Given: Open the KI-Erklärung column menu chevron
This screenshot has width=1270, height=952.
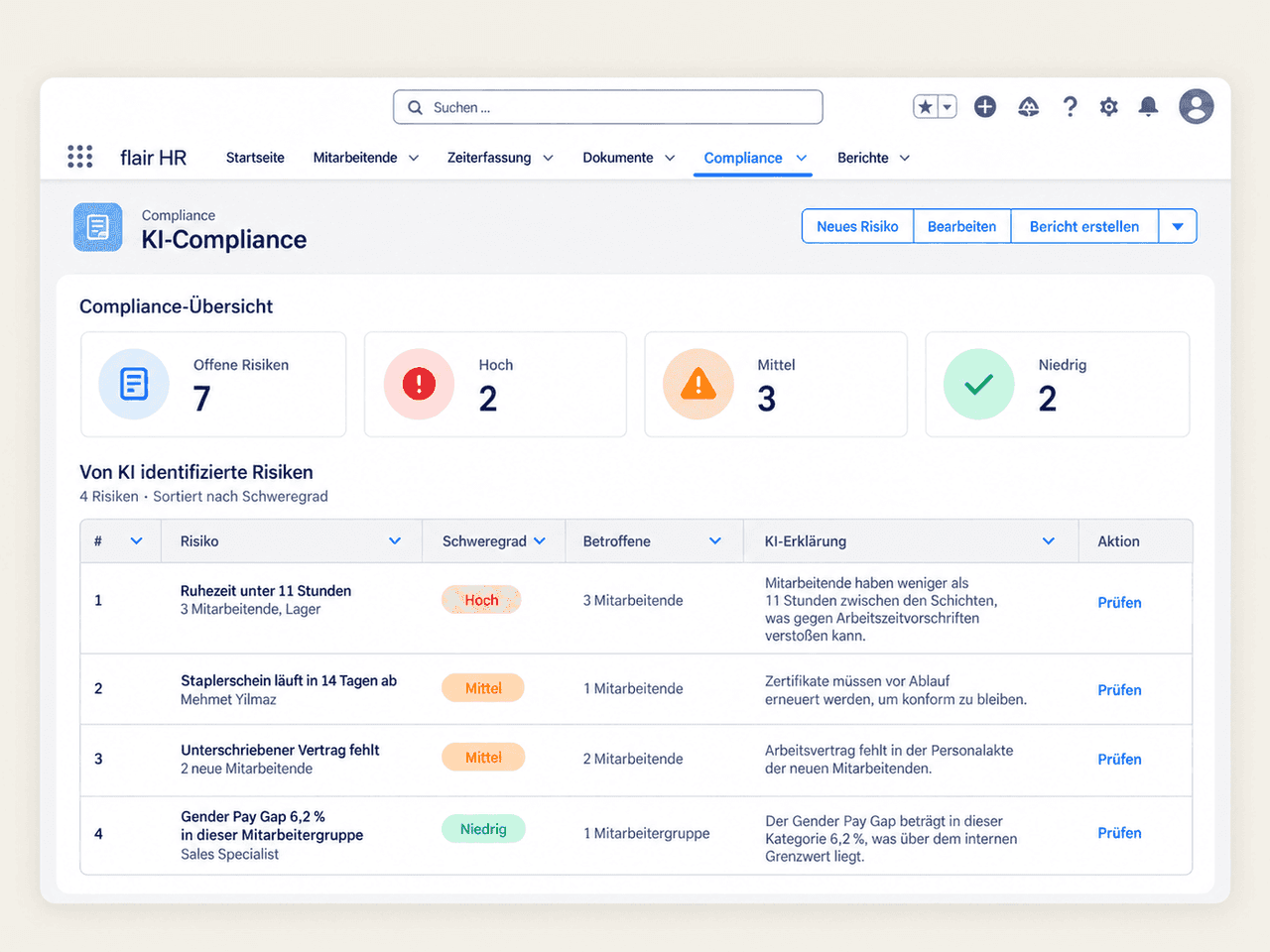Looking at the screenshot, I should click(x=1049, y=541).
